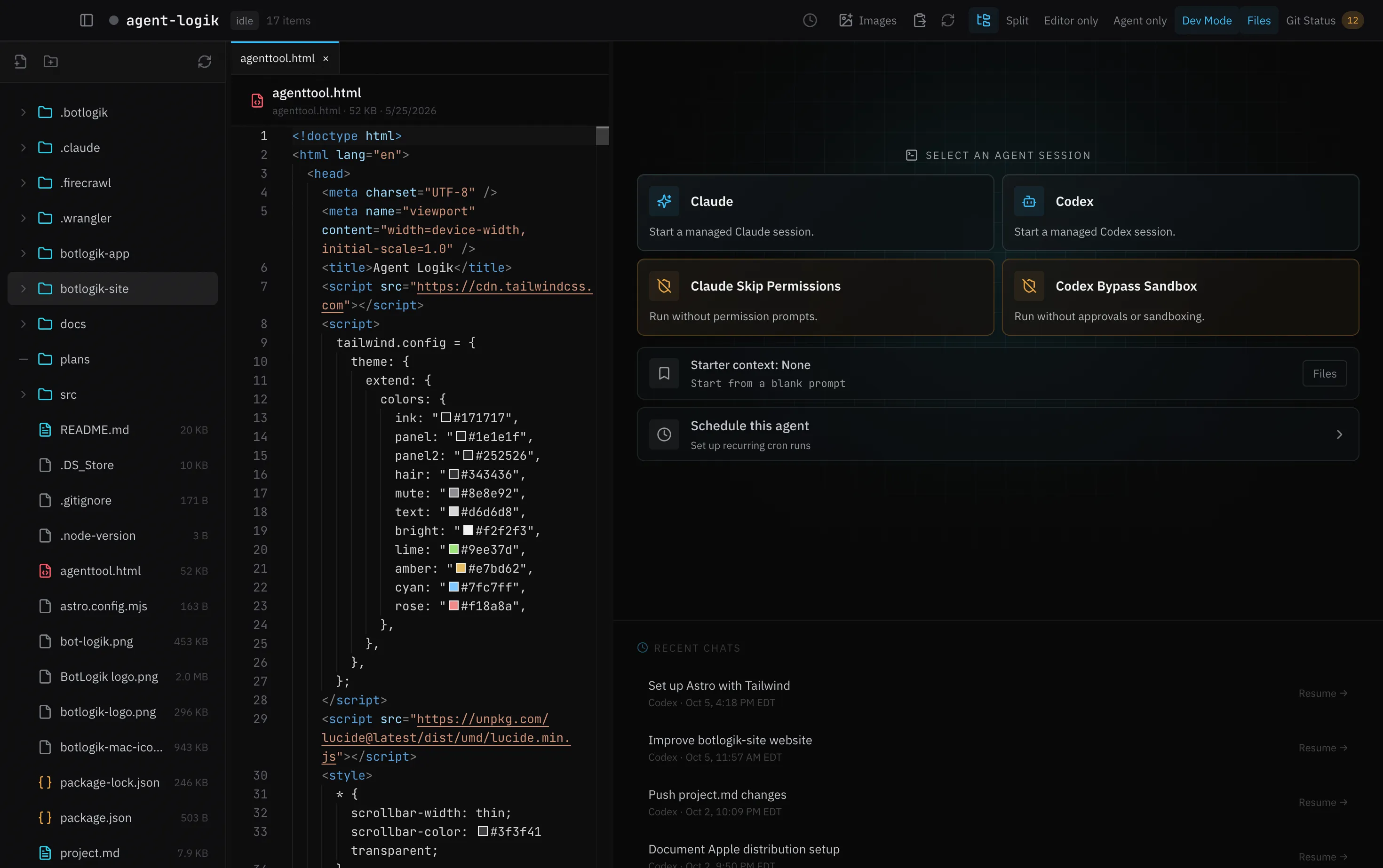Click the Codex robot session icon

click(x=1029, y=201)
